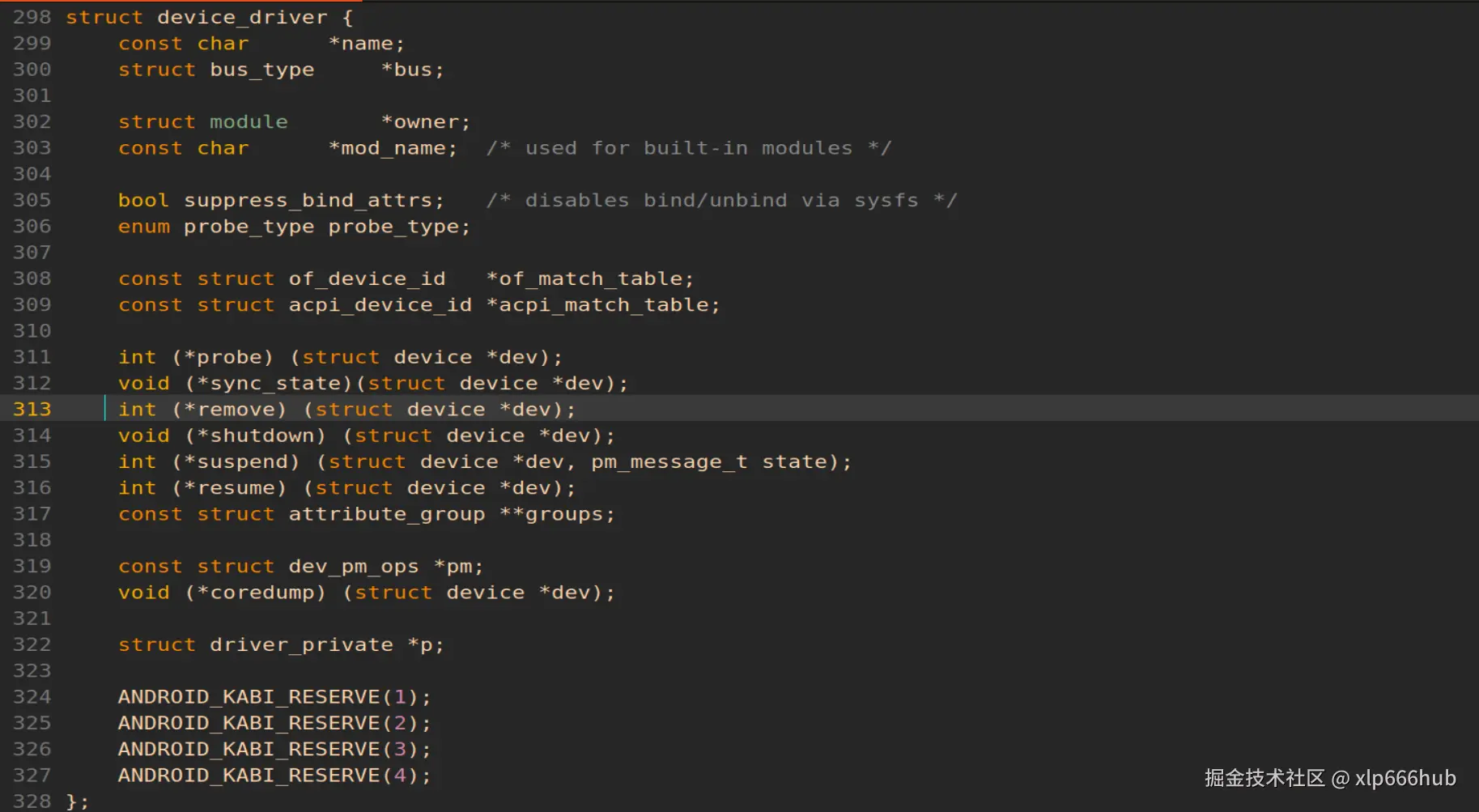Click 'ANDROID_KABI_RESERVE(2);' line
The image size is (1479, 812).
tap(274, 723)
